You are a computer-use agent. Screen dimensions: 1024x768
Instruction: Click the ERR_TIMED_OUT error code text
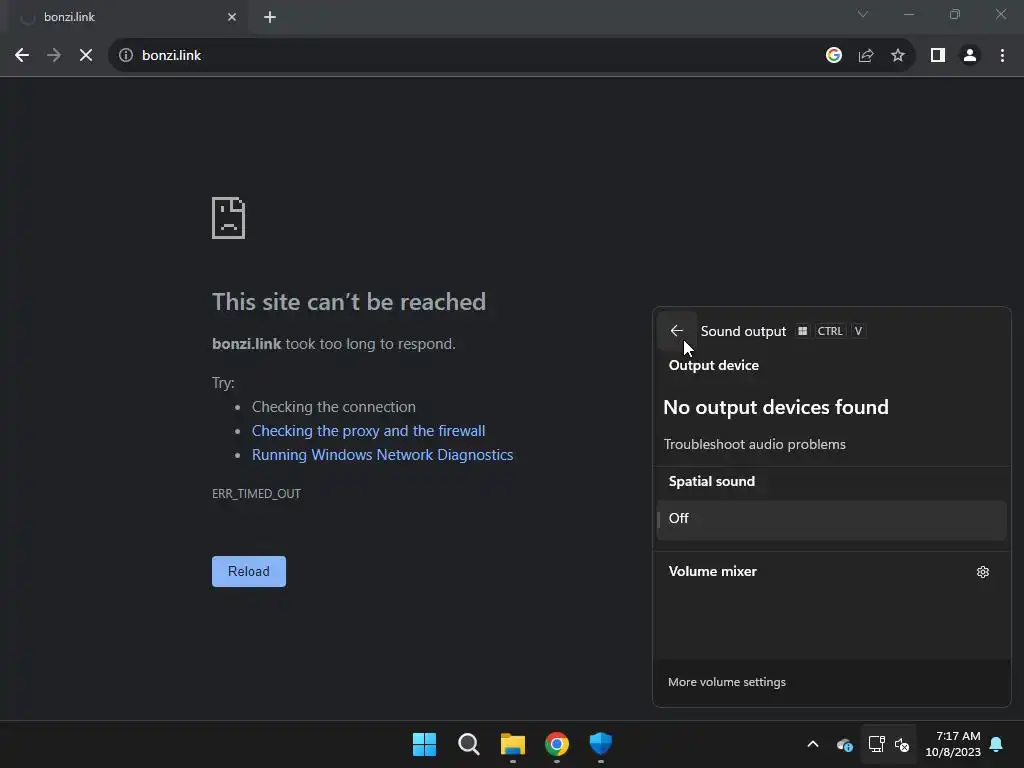[x=257, y=494]
